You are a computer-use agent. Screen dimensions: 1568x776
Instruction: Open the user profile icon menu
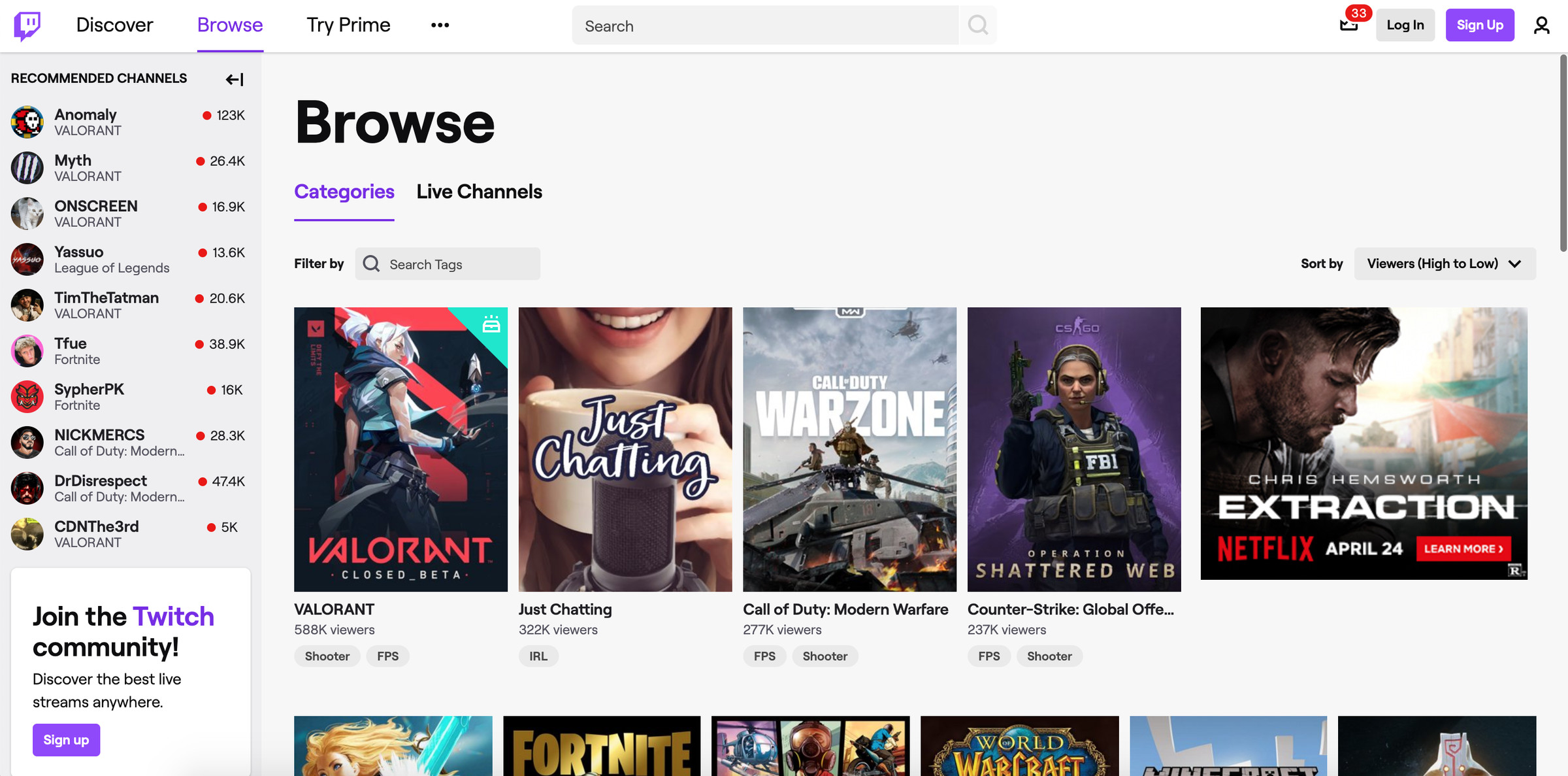[1541, 25]
